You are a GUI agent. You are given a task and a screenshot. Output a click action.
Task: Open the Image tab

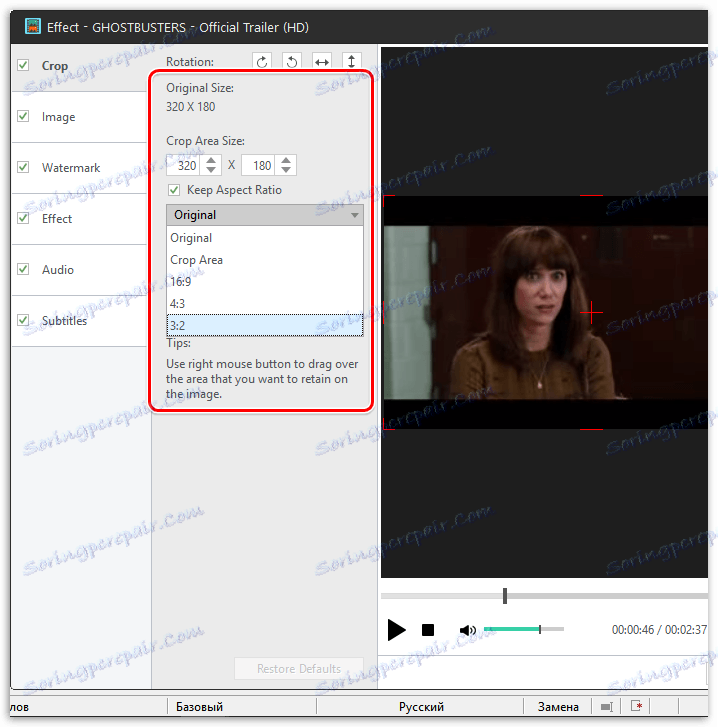(58, 117)
